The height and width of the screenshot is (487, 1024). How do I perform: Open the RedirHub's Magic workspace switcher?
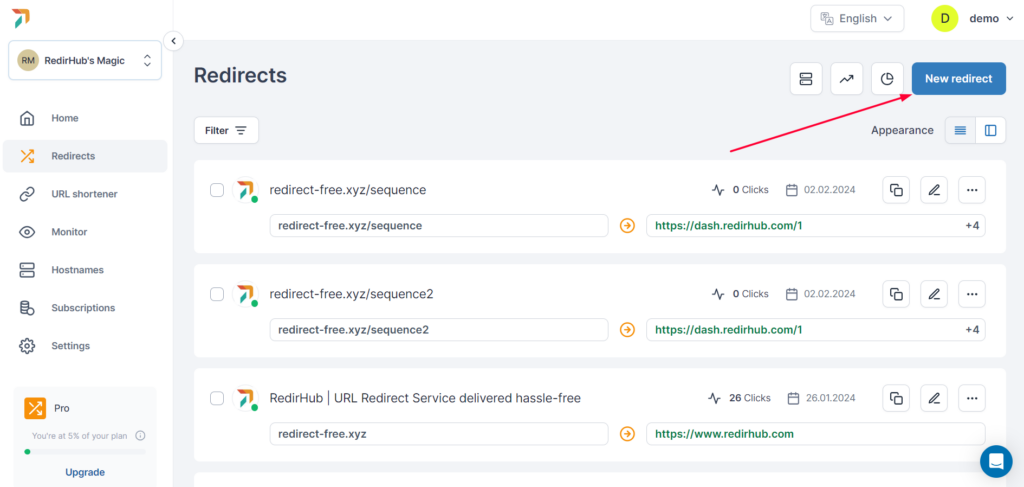coord(85,60)
